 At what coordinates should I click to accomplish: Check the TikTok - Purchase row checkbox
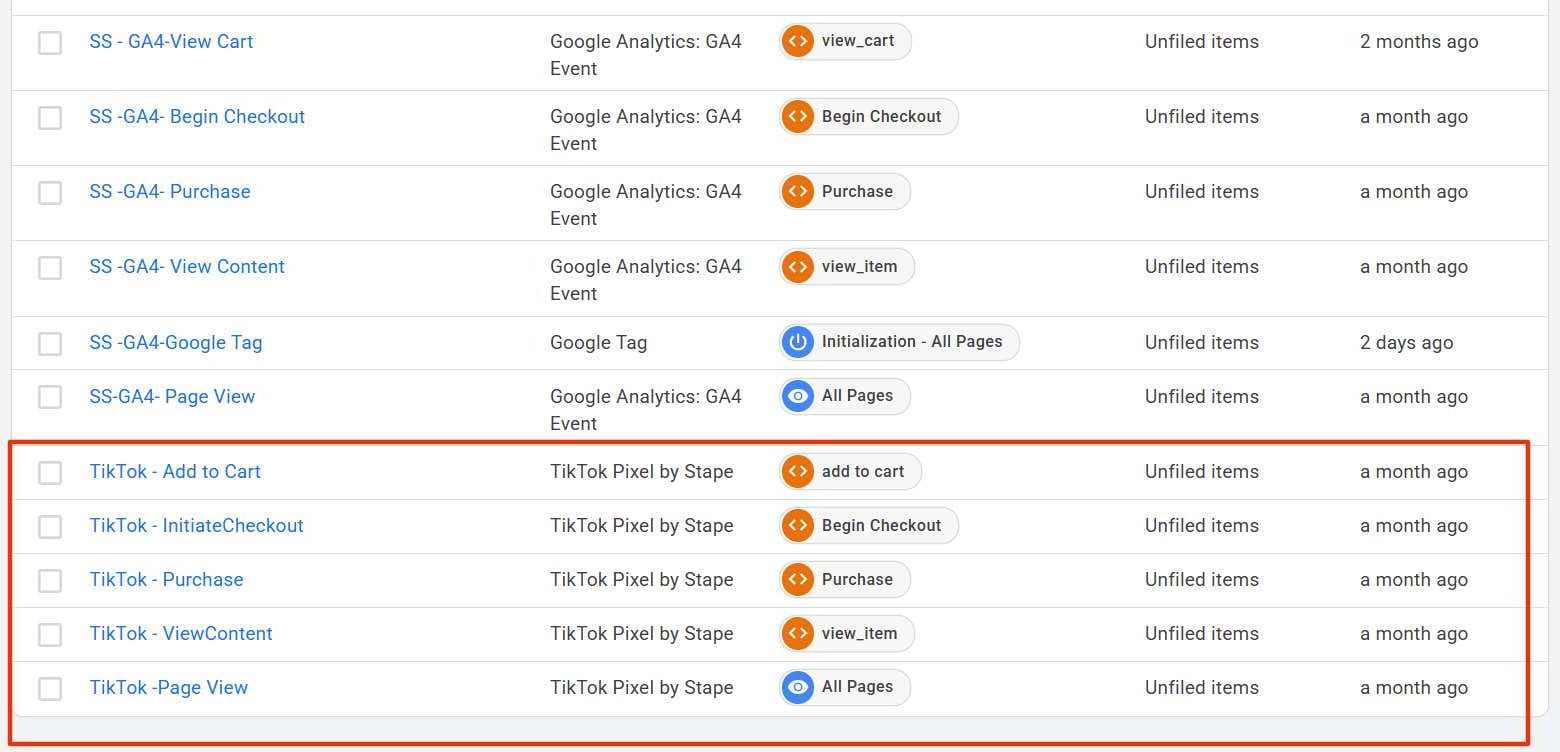coord(50,580)
